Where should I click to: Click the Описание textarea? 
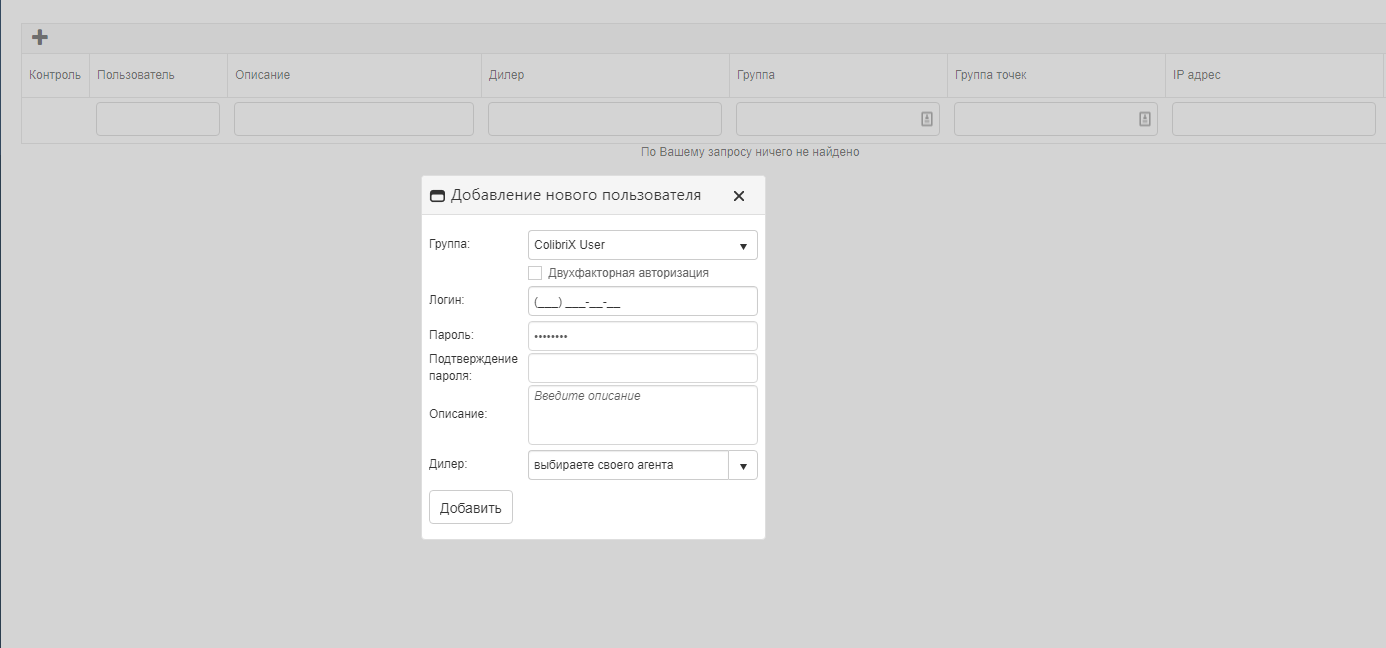click(x=643, y=415)
